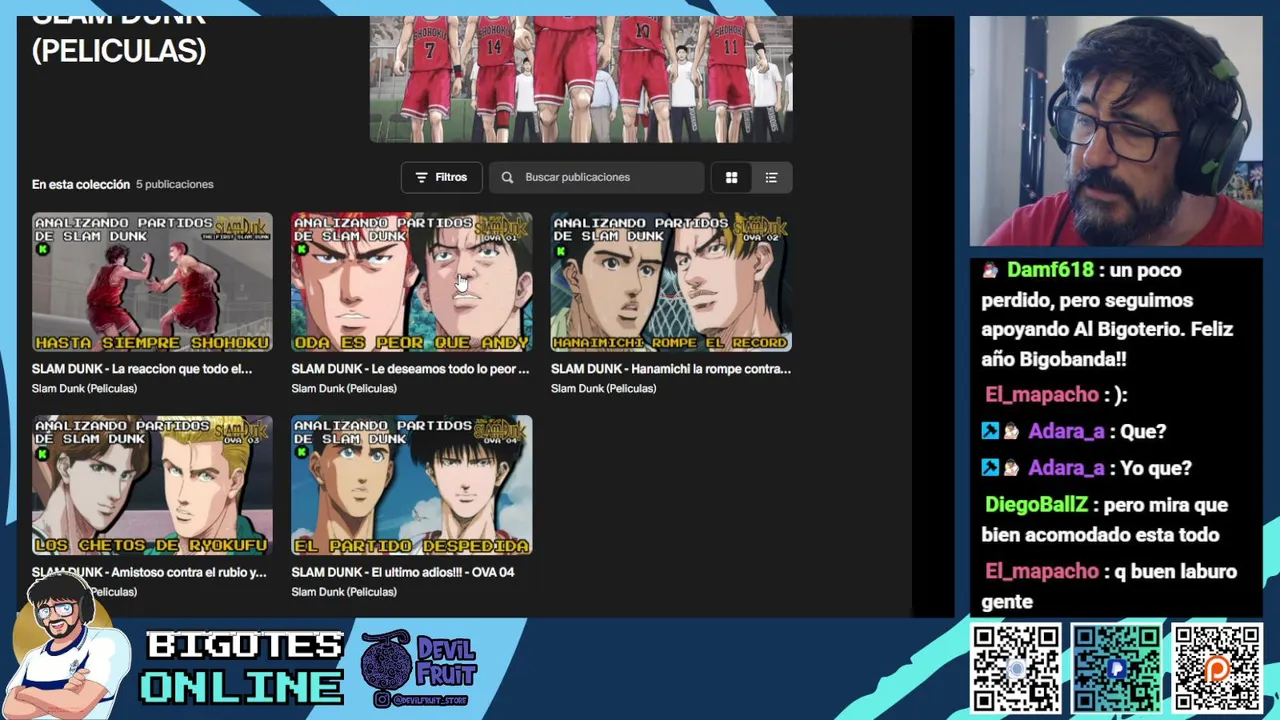Image resolution: width=1280 pixels, height=720 pixels.
Task: Click the middle QR code
Action: click(x=1116, y=668)
